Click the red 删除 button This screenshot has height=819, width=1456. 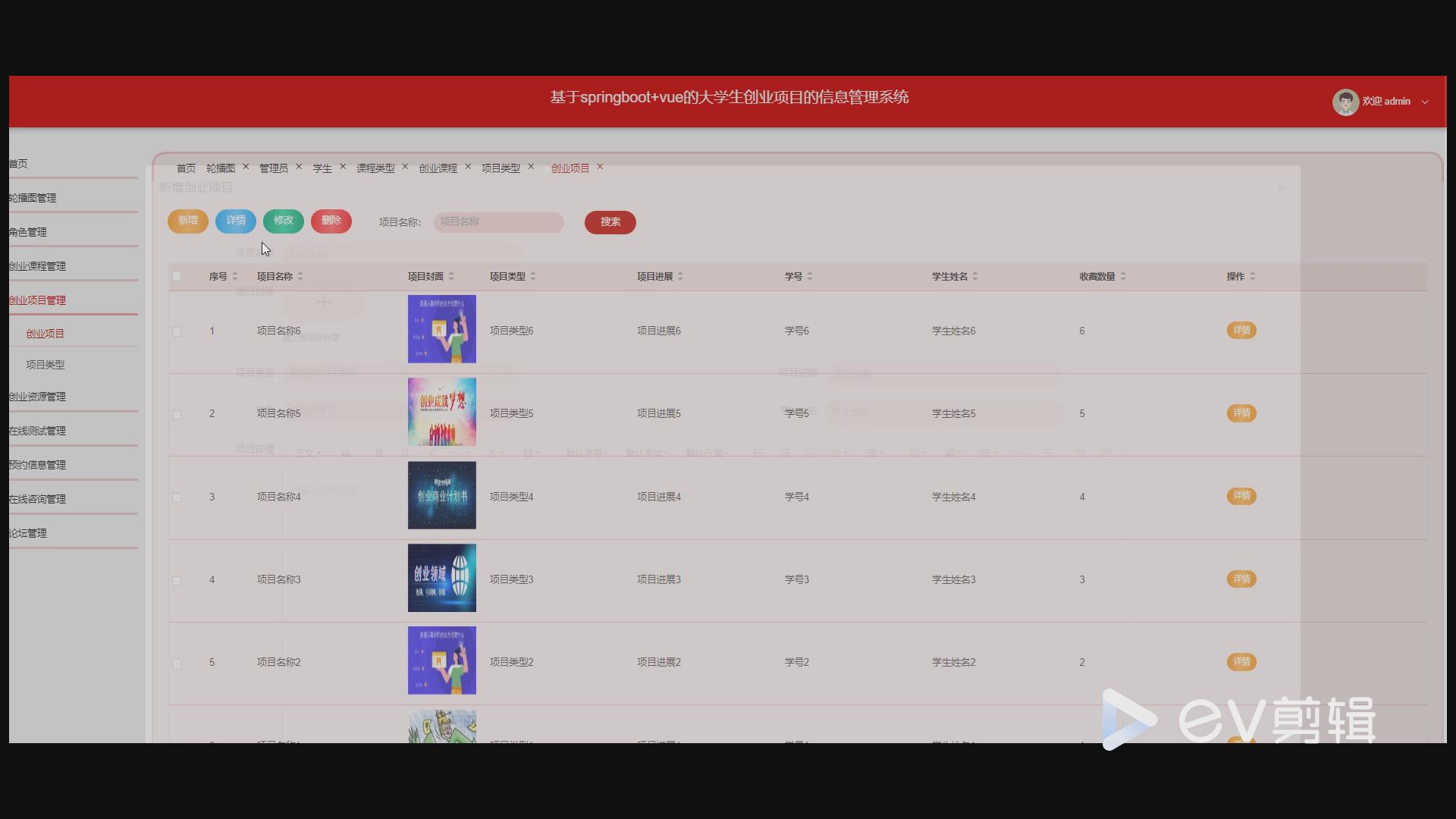click(x=331, y=221)
